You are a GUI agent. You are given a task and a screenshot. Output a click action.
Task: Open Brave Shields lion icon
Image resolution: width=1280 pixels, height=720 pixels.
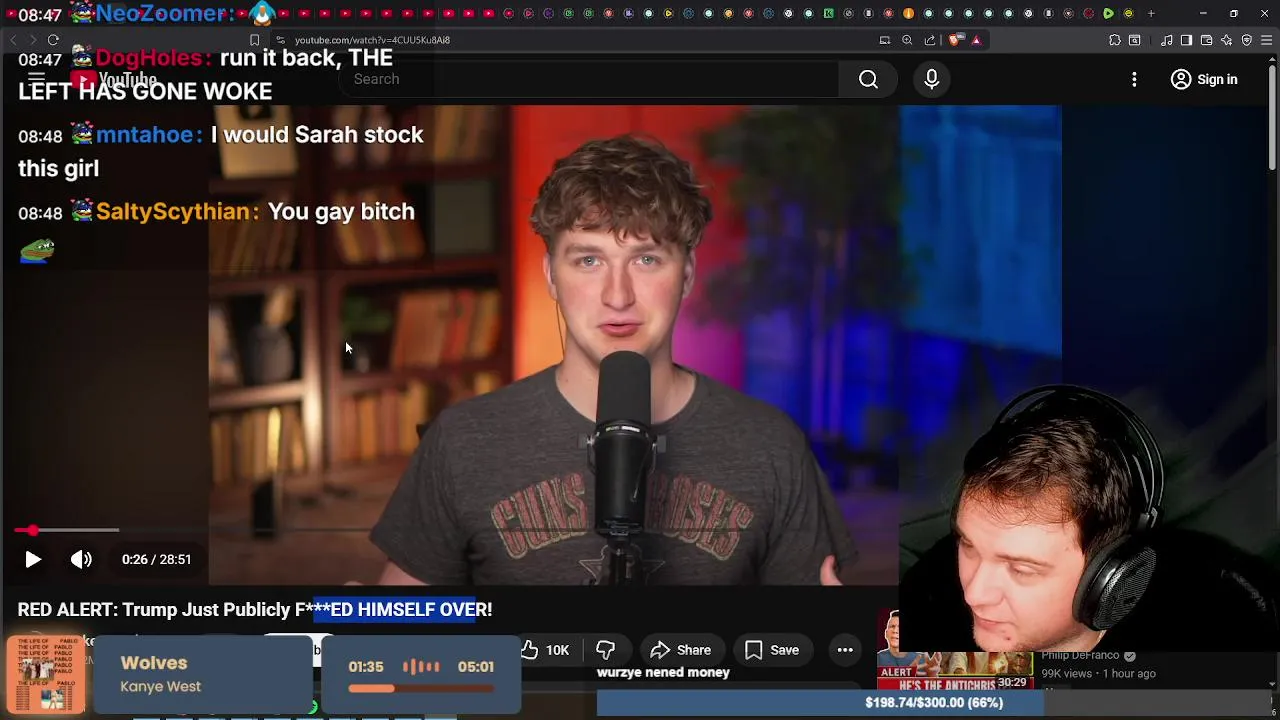click(955, 40)
